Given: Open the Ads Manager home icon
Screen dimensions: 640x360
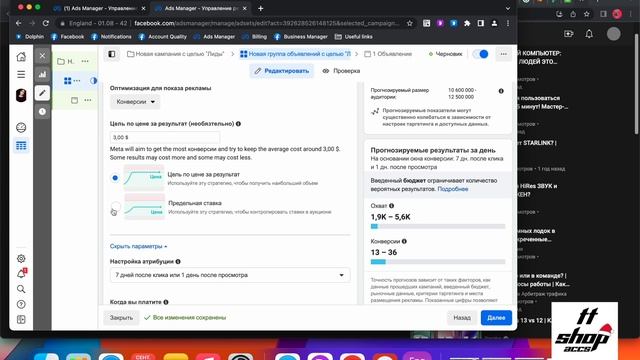Looking at the screenshot, I should [x=21, y=56].
